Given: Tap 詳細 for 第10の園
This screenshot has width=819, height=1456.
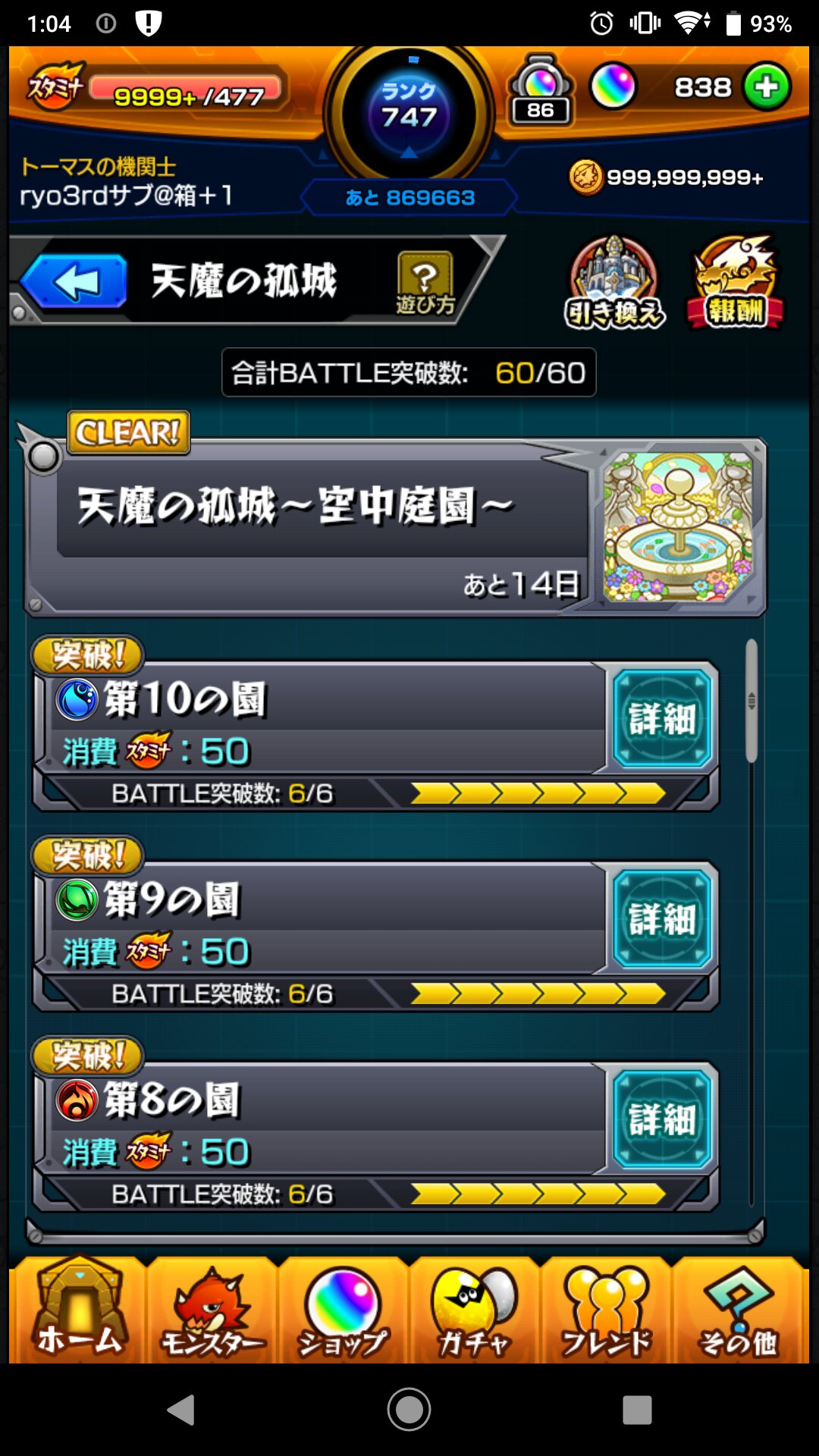Looking at the screenshot, I should (x=662, y=718).
